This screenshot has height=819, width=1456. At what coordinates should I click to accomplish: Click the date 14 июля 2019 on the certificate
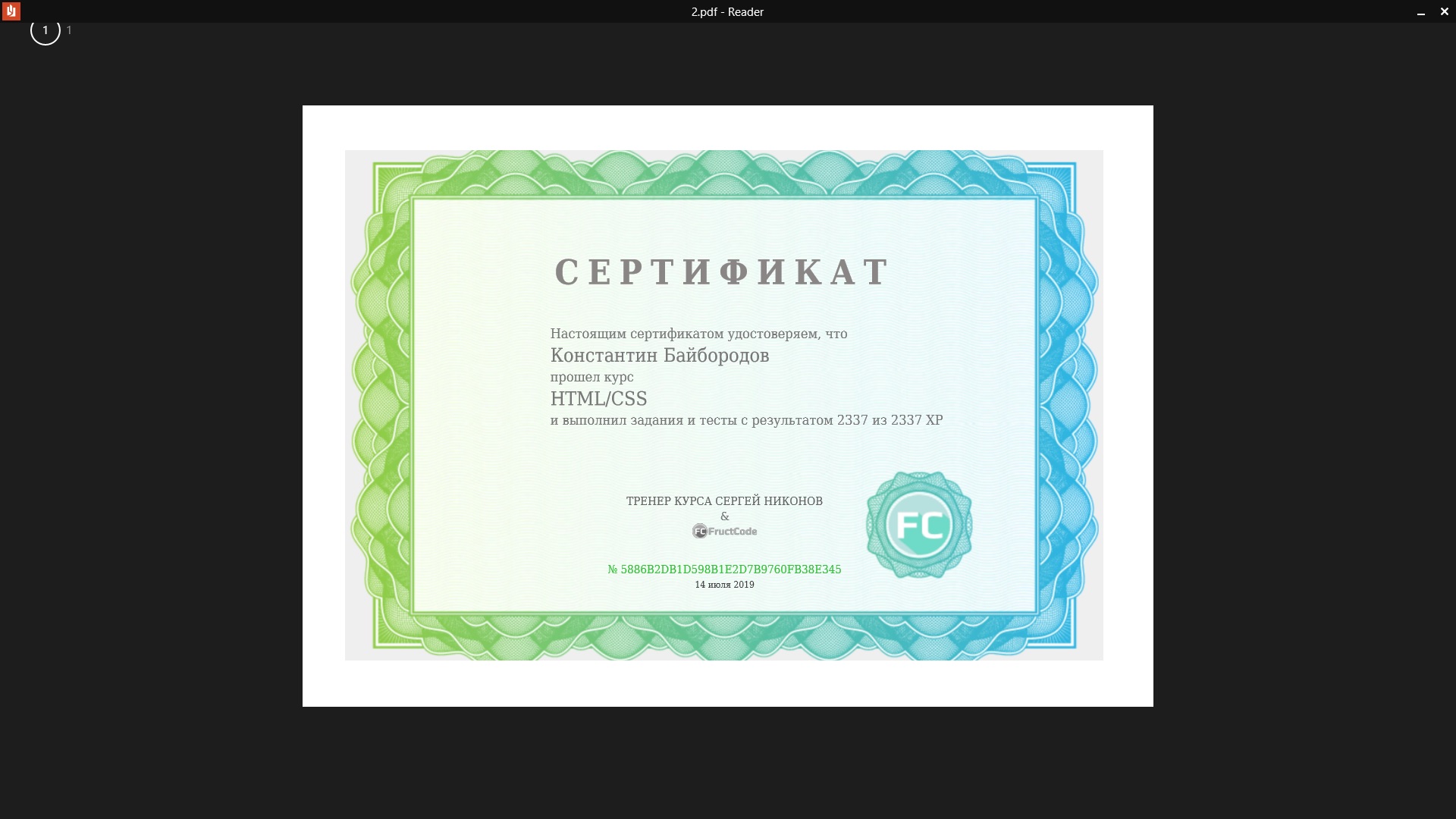(x=725, y=585)
